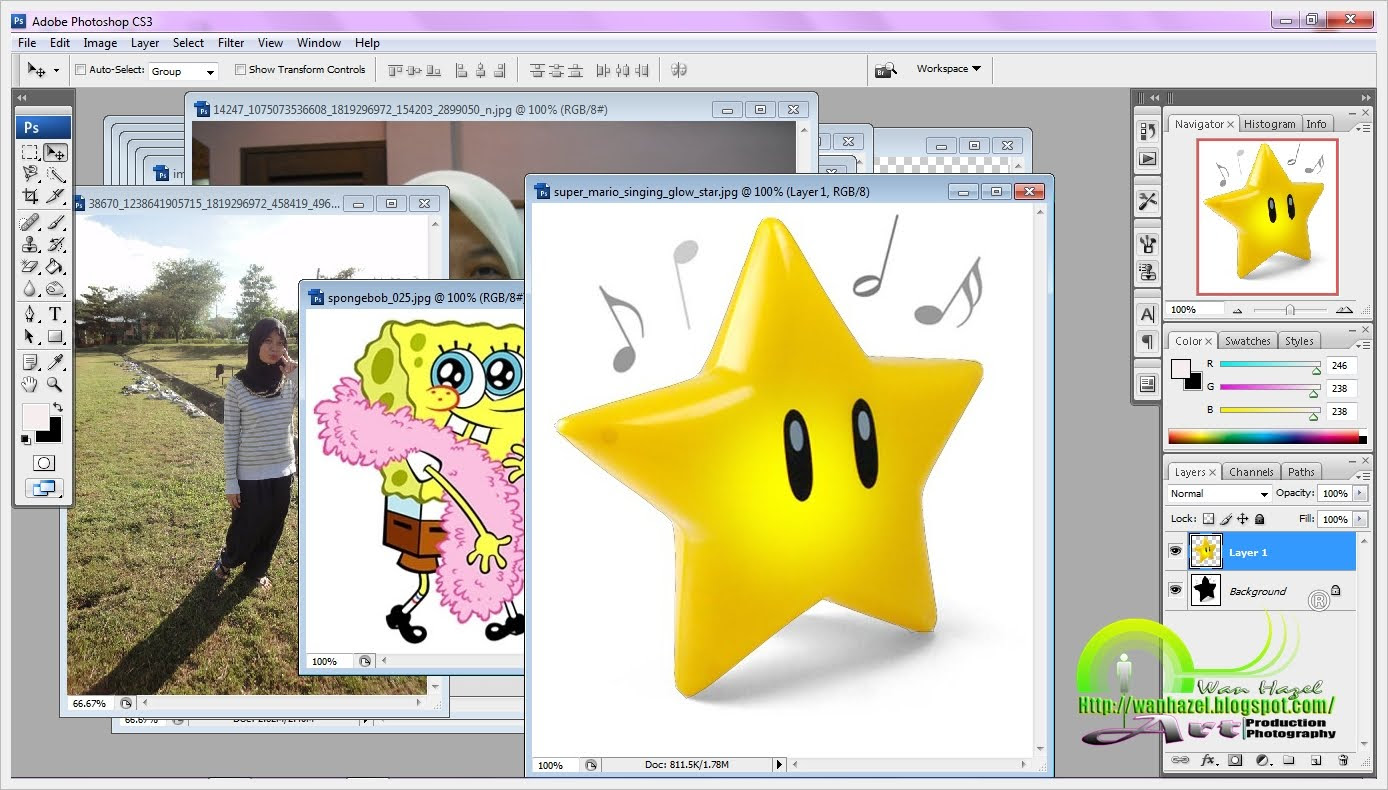Toggle lock all padlock icon
Viewport: 1388px width, 790px height.
(1259, 519)
